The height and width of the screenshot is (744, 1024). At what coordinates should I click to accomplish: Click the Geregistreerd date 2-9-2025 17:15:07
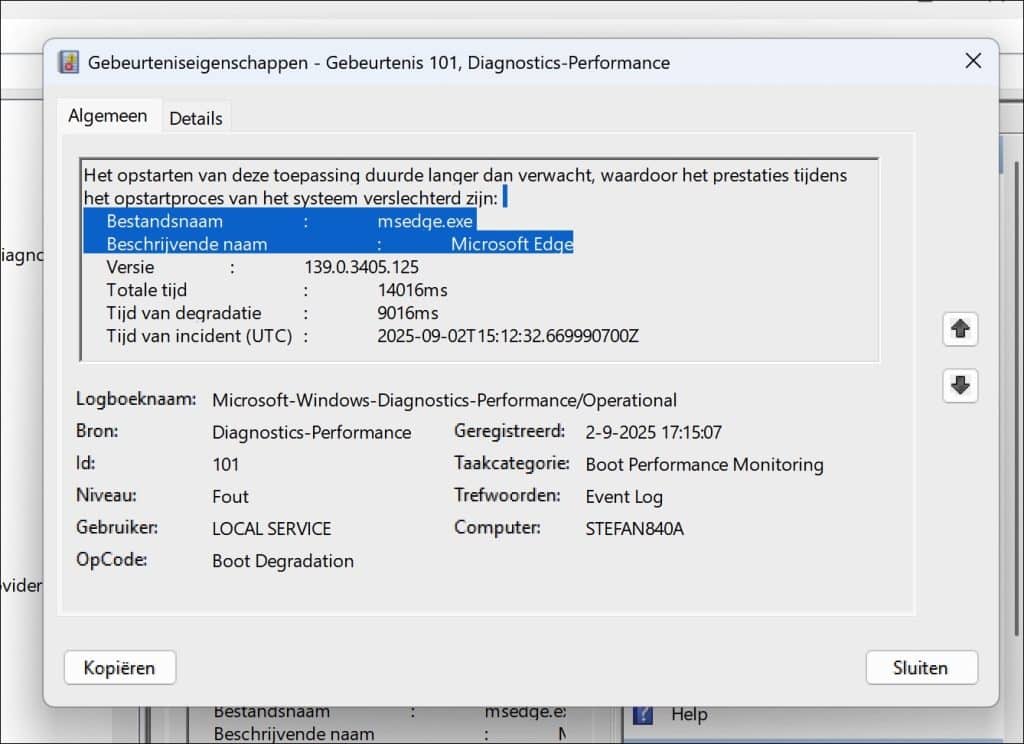pos(653,432)
